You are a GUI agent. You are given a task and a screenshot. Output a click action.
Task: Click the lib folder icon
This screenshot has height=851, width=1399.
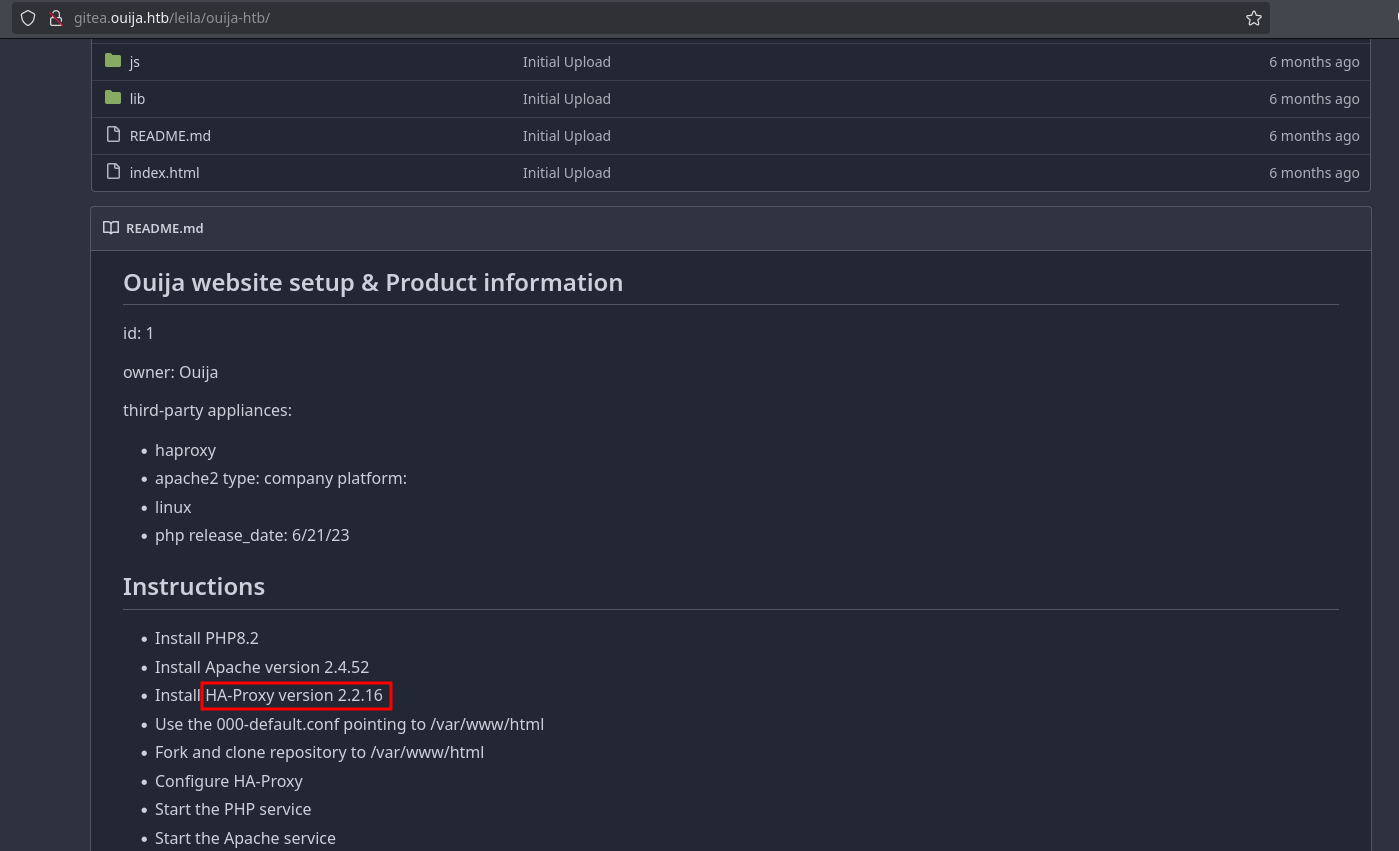tap(113, 98)
